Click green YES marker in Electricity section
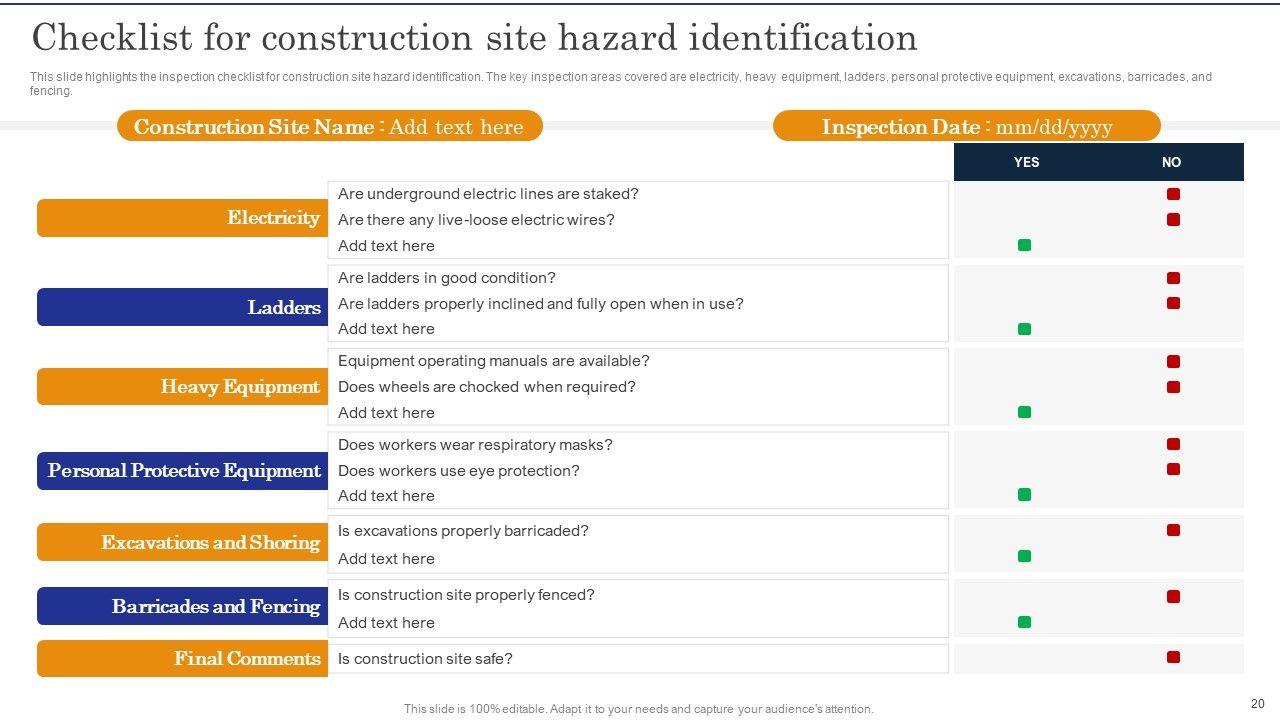The width and height of the screenshot is (1280, 720). pyautogui.click(x=1024, y=245)
